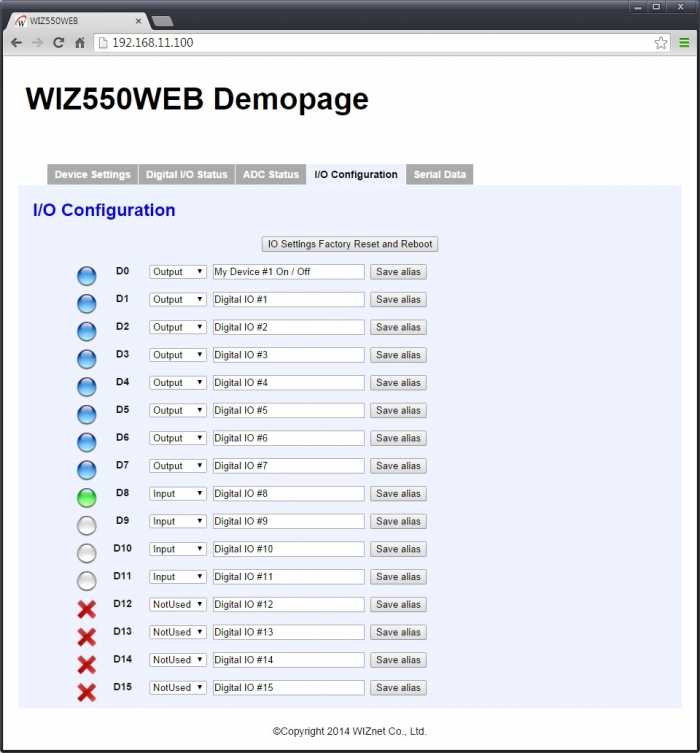Screen dimensions: 700x753
Task: Click the gray D11 input indicator
Action: click(86, 581)
